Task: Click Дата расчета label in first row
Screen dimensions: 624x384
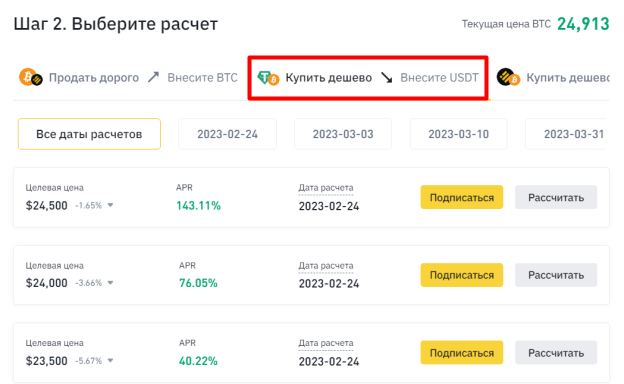Action: [326, 188]
